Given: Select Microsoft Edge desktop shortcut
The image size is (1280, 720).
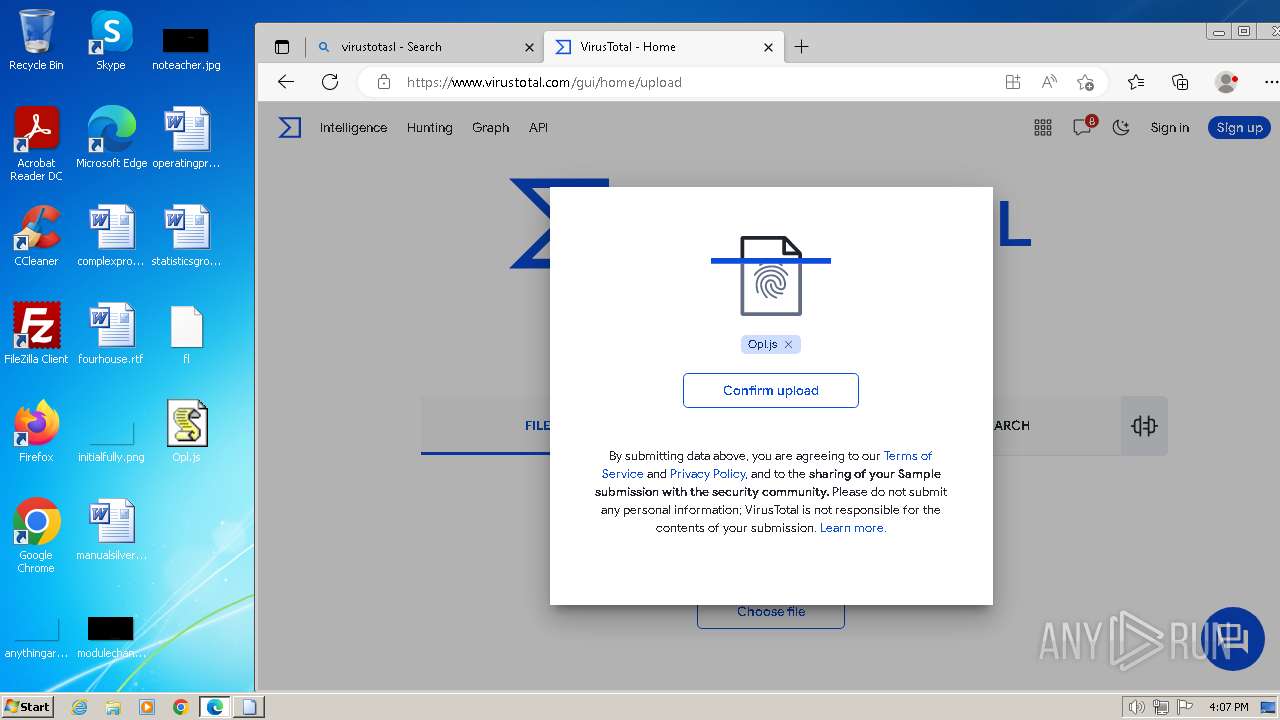Looking at the screenshot, I should tap(111, 138).
